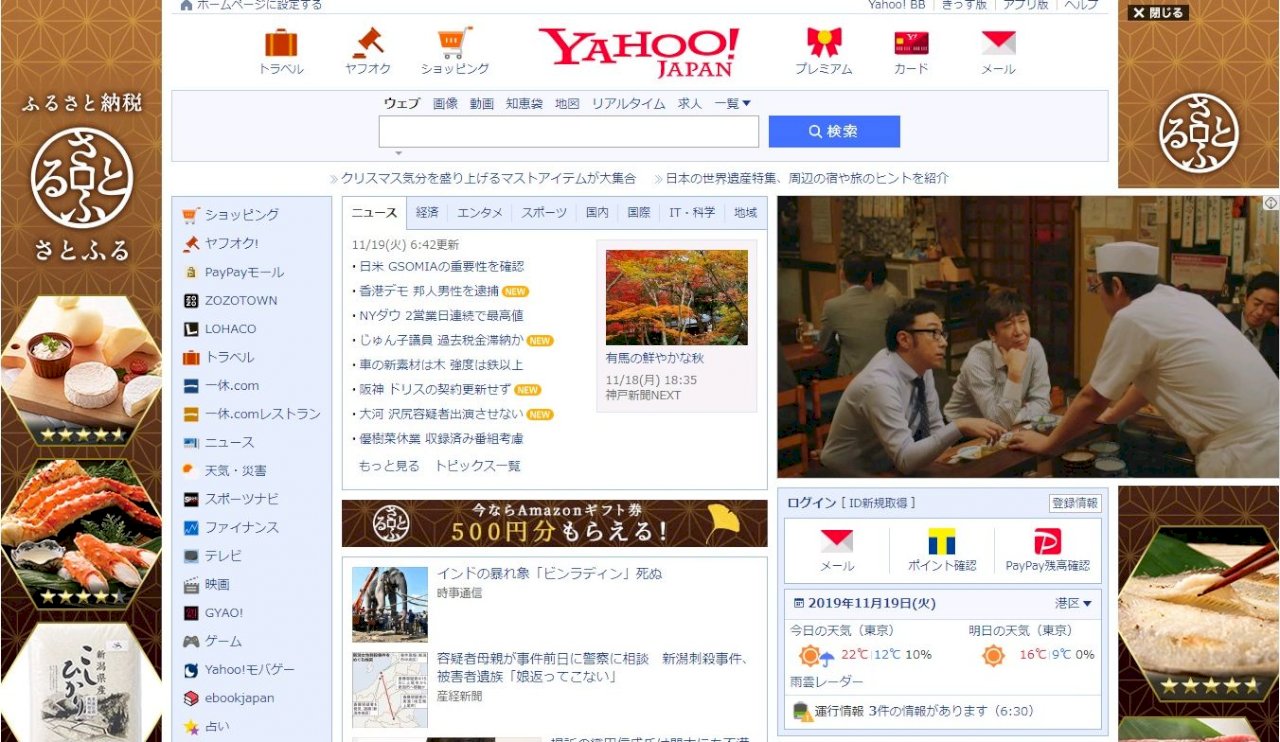The image size is (1280, 742).
Task: Click the ファイナンス chart icon
Action: tap(191, 527)
